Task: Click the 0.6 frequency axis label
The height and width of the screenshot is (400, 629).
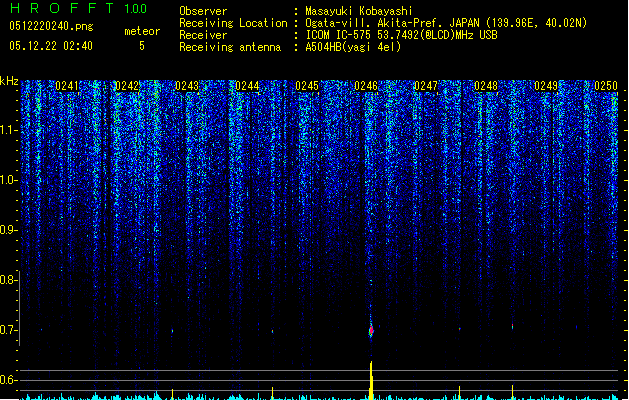Action: click(x=8, y=380)
